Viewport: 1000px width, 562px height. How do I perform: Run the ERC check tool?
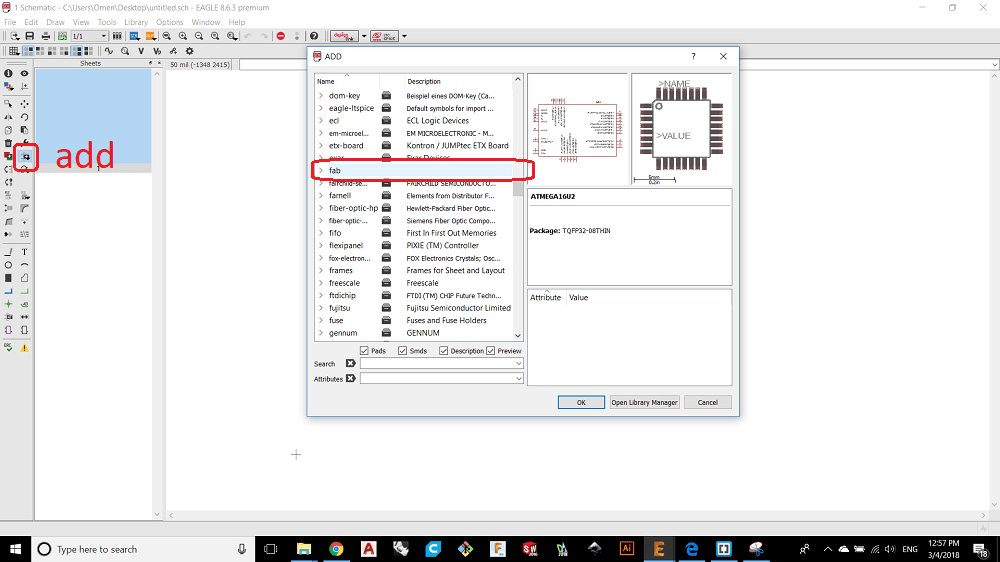[8, 348]
